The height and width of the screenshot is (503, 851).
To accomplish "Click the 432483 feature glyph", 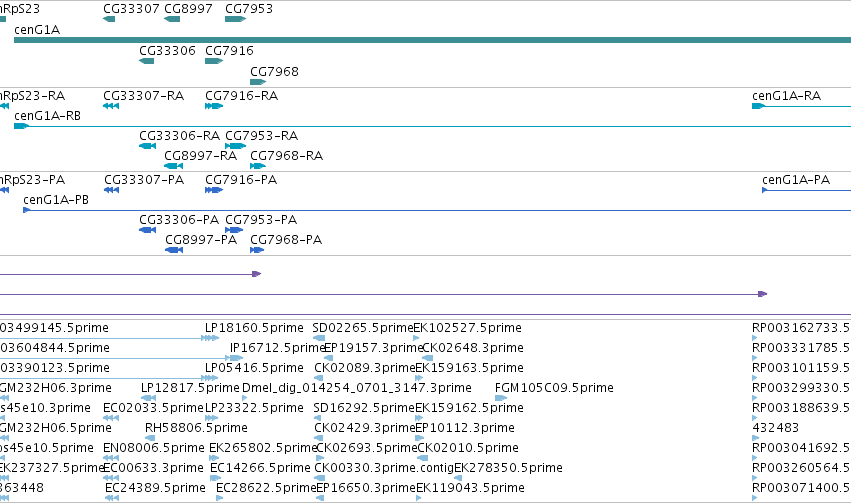I will coord(754,438).
